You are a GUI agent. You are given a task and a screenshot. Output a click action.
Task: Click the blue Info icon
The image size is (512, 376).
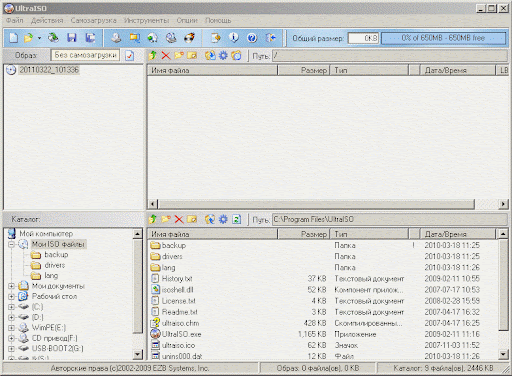click(x=234, y=38)
